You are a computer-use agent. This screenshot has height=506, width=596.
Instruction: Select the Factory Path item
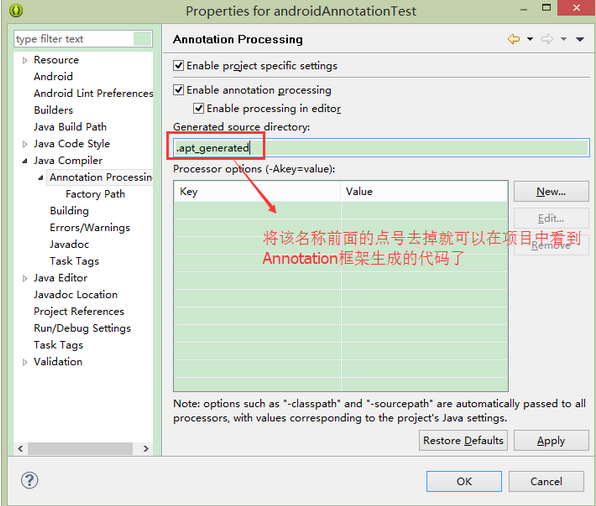[x=95, y=194]
